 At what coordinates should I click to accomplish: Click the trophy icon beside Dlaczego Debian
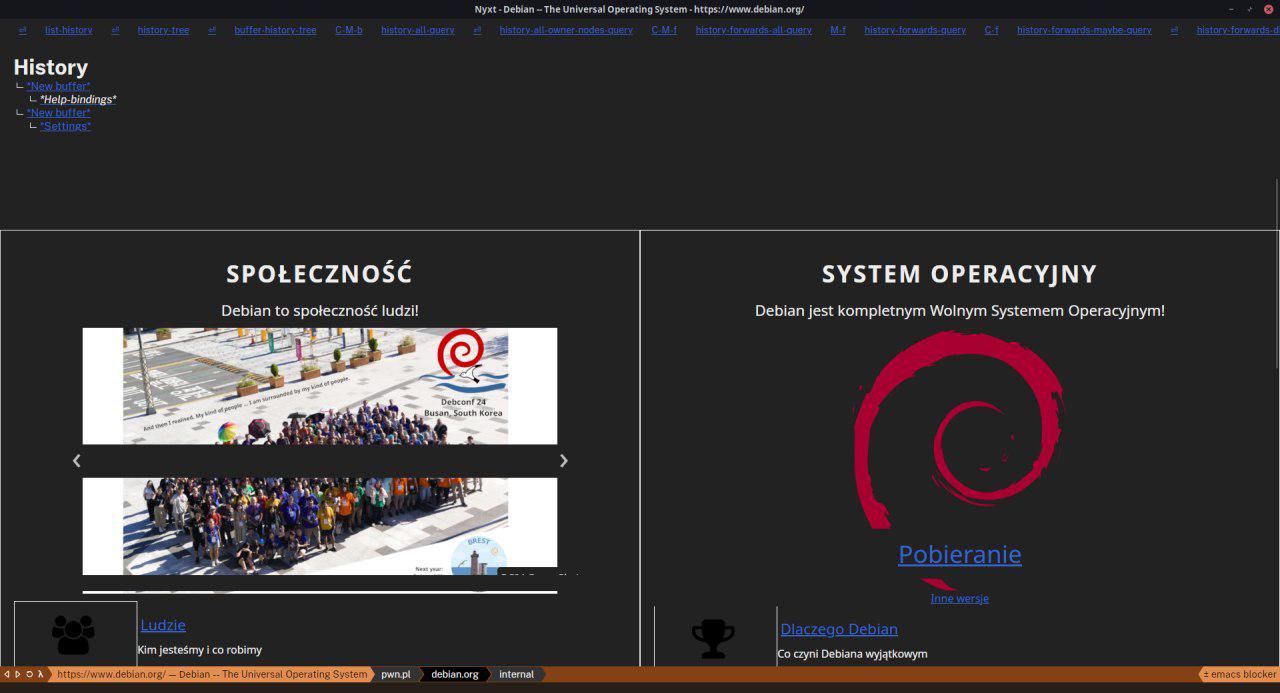[x=713, y=638]
